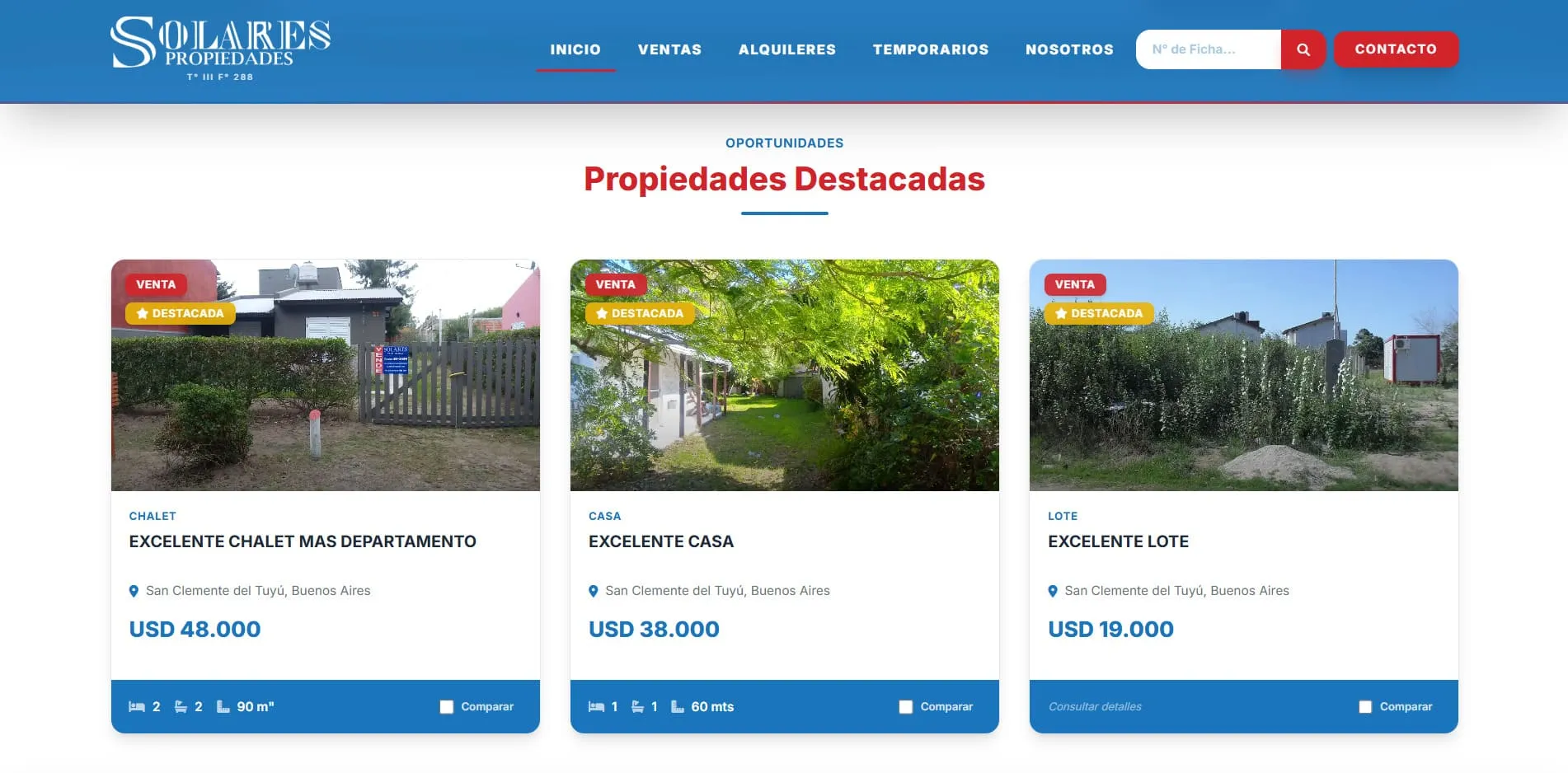Check Comparar on the Excelente Lote listing
The height and width of the screenshot is (773, 1568).
coord(1365,707)
